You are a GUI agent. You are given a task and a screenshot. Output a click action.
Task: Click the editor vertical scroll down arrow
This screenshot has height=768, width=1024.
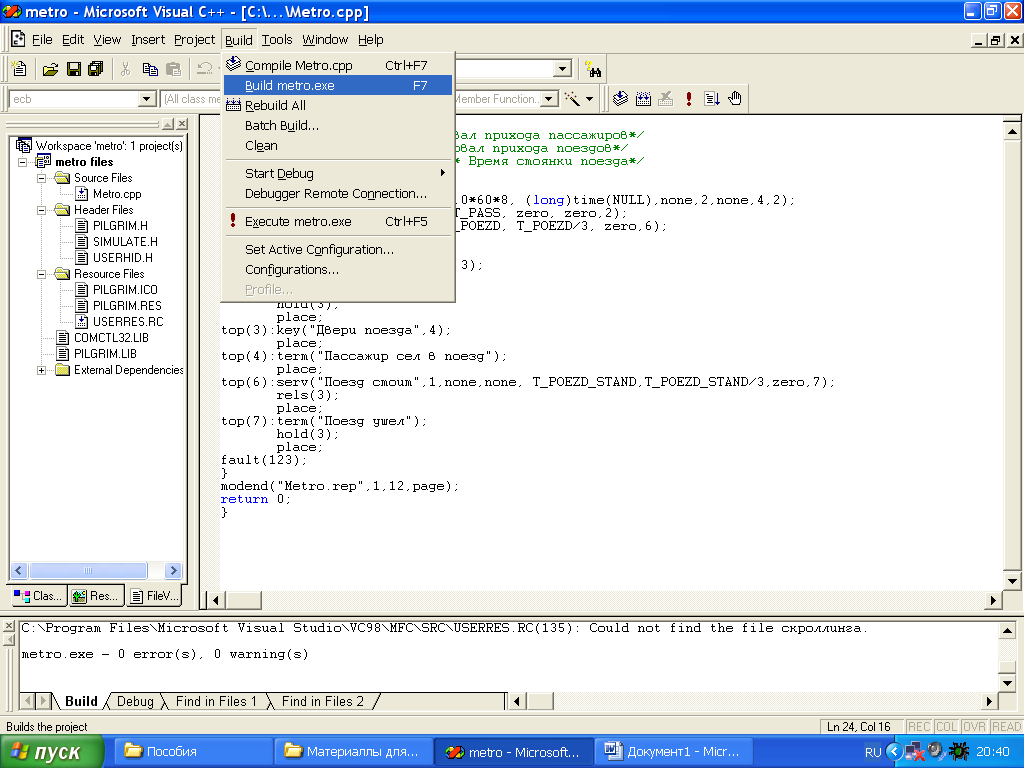(1012, 581)
